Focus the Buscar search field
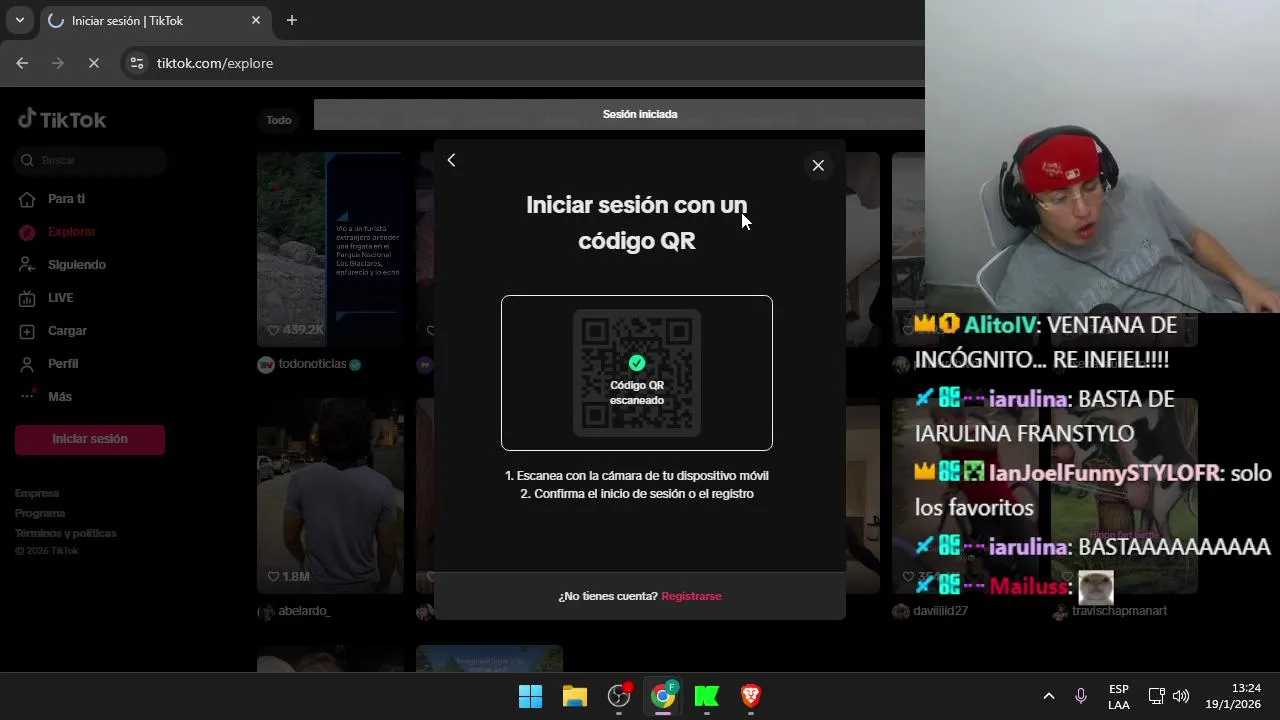 90,160
